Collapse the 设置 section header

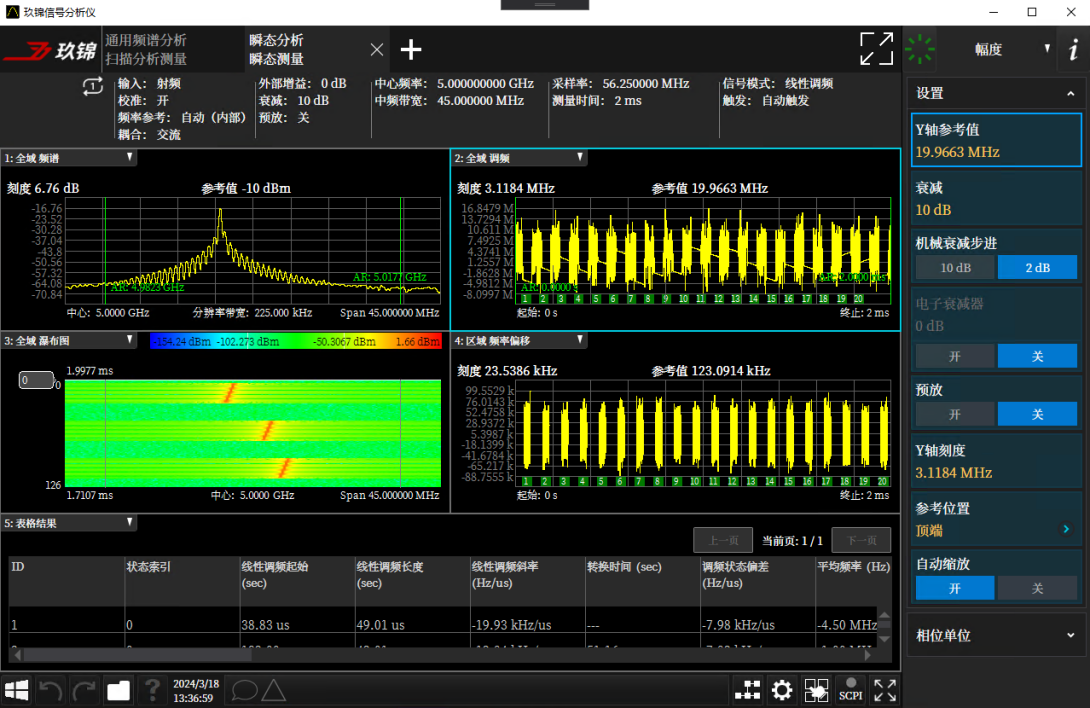click(x=996, y=93)
